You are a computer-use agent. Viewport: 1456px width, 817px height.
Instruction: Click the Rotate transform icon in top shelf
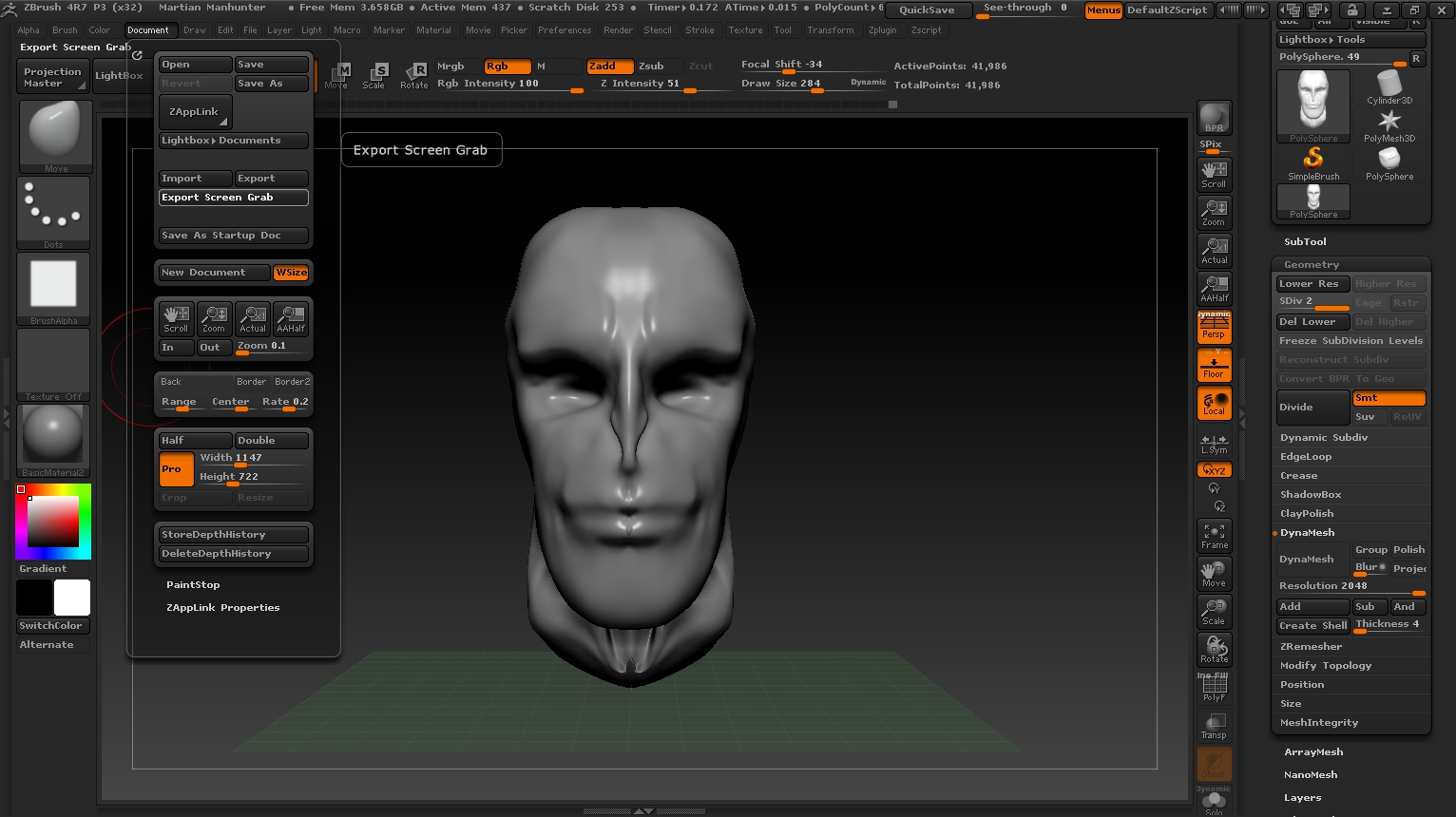pos(414,74)
